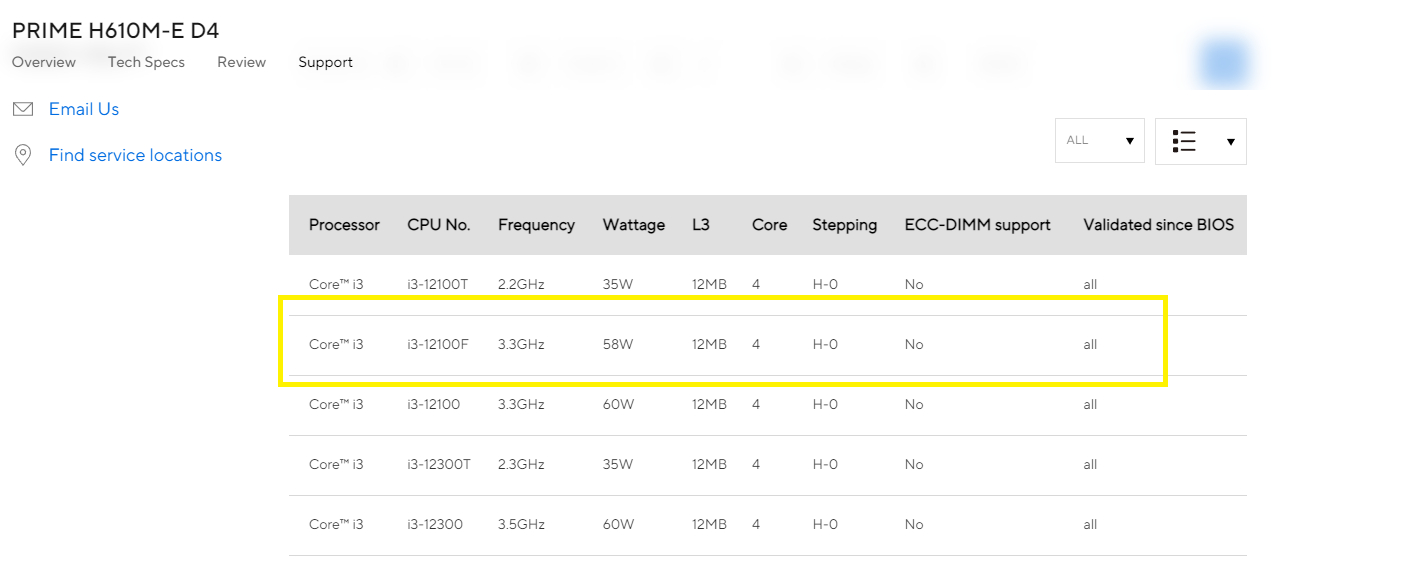Go to the Review tab
1420x565 pixels.
point(241,62)
